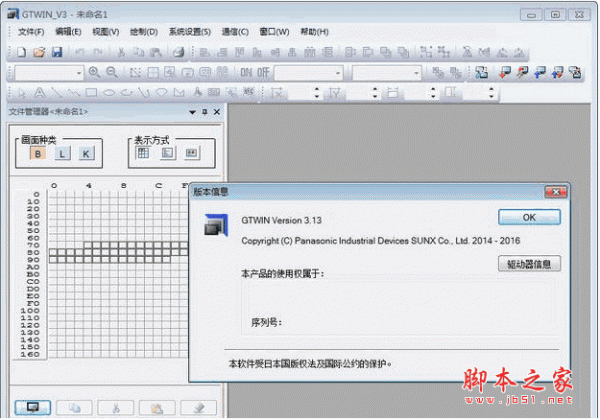Open the 通信(C) menu
Image resolution: width=600 pixels, height=420 pixels.
click(x=235, y=32)
